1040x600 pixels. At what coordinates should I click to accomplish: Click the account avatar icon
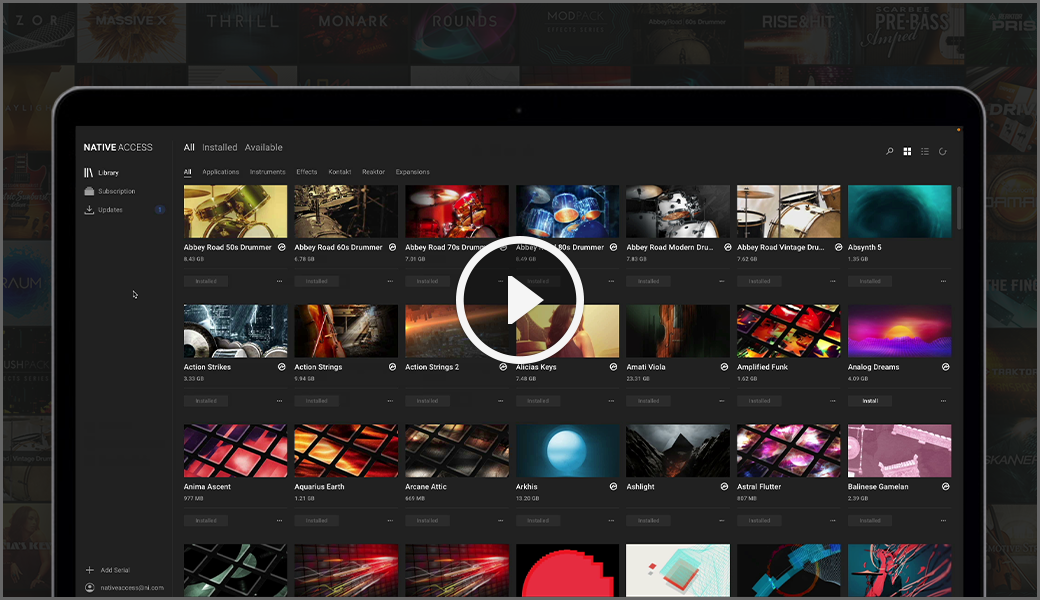tap(90, 587)
